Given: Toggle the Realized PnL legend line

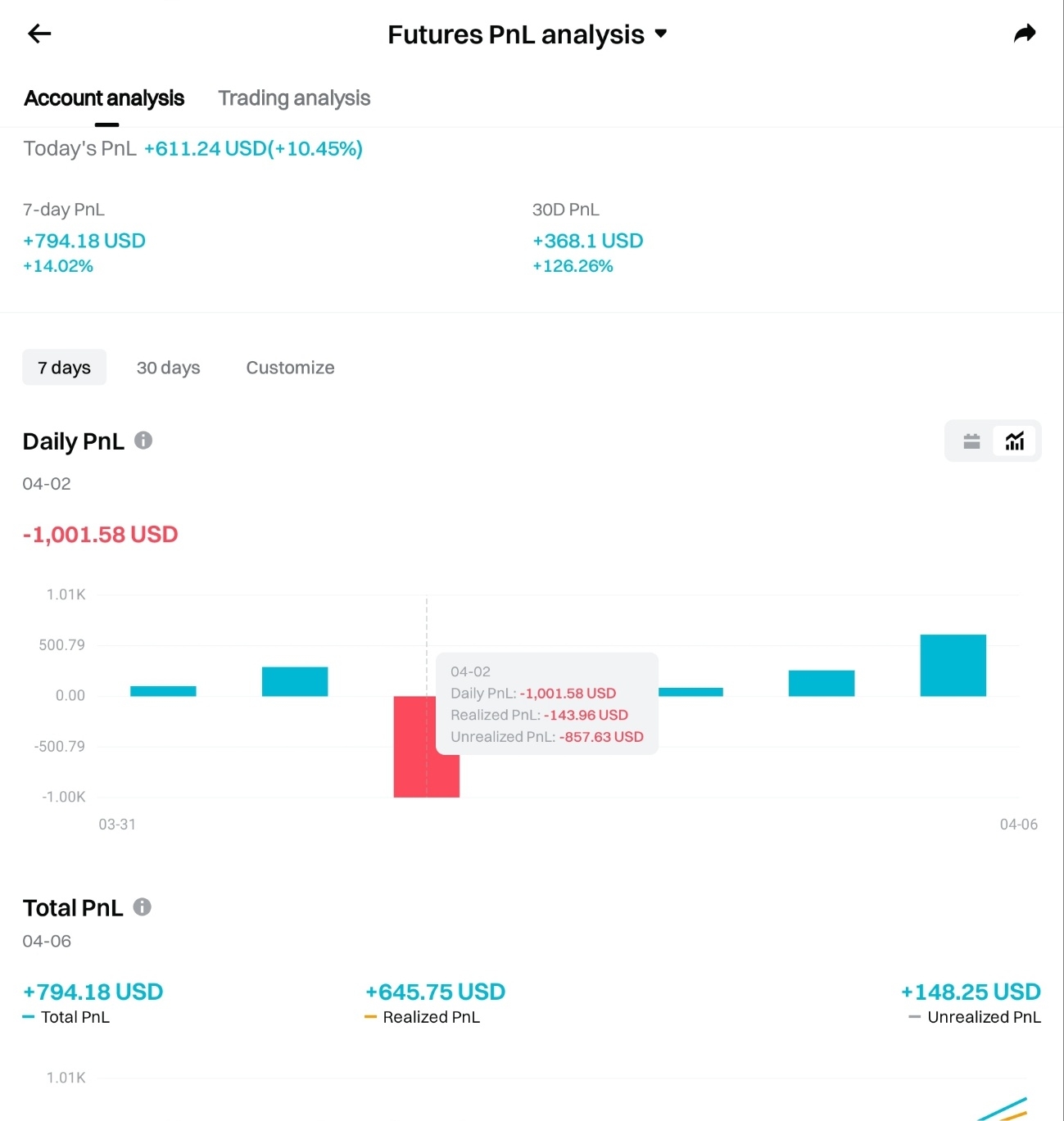Looking at the screenshot, I should (422, 1017).
